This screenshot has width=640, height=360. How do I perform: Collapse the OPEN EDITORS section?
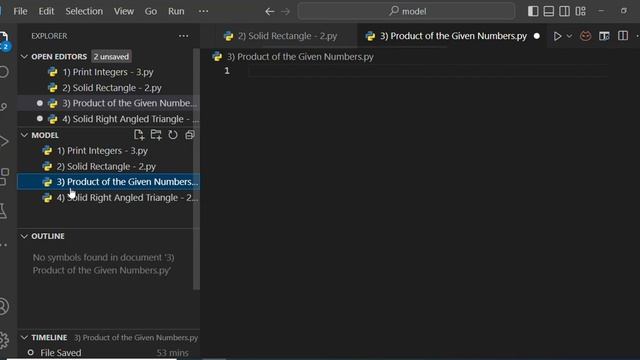pyautogui.click(x=24, y=57)
